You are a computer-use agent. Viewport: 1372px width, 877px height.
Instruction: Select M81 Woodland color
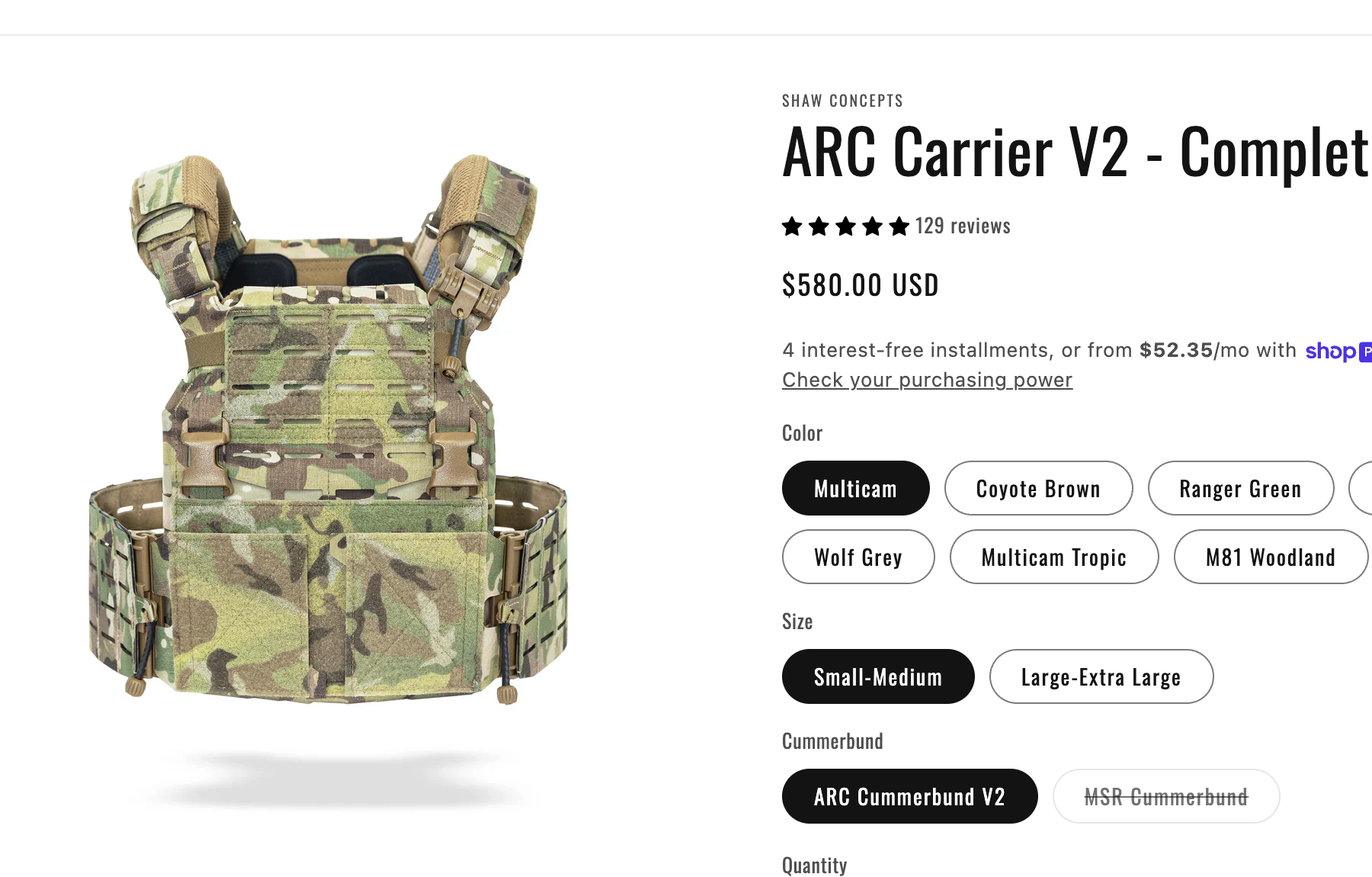(1271, 557)
